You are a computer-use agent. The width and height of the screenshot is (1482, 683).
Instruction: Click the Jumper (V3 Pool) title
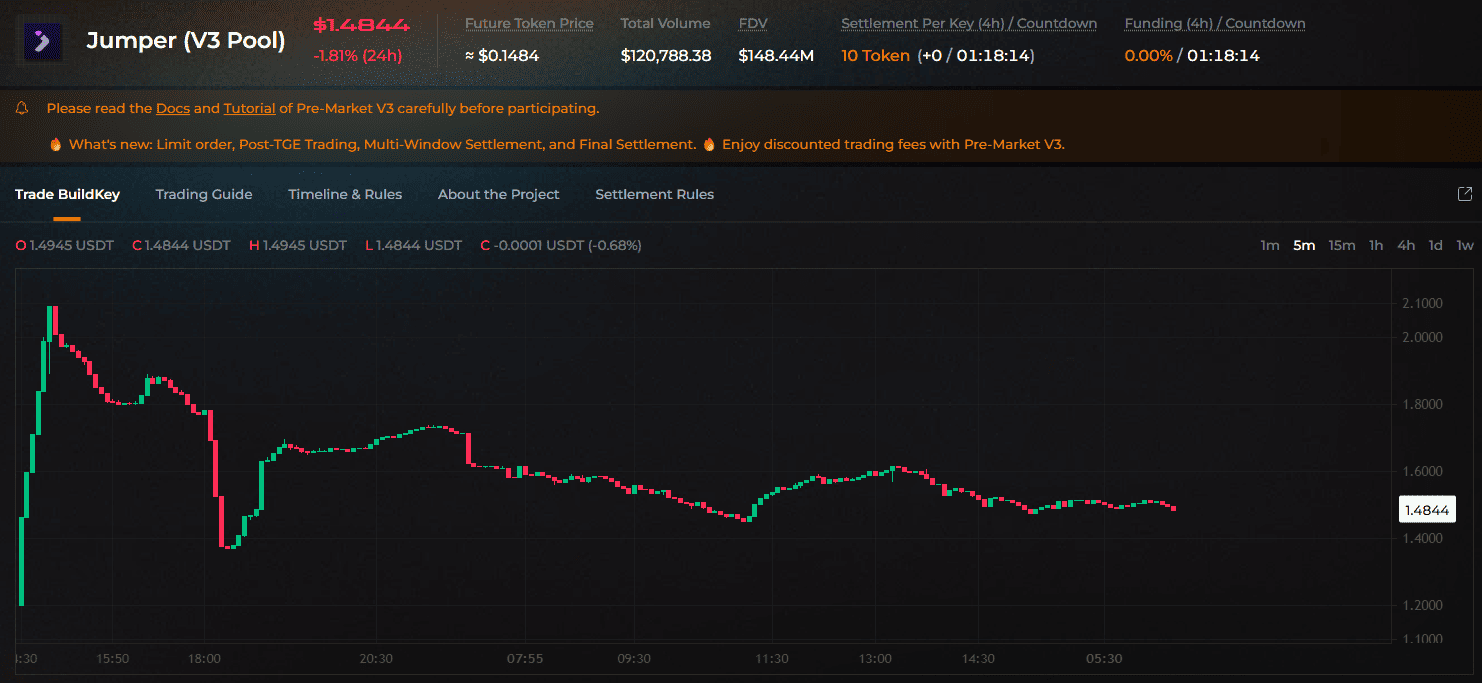click(186, 41)
